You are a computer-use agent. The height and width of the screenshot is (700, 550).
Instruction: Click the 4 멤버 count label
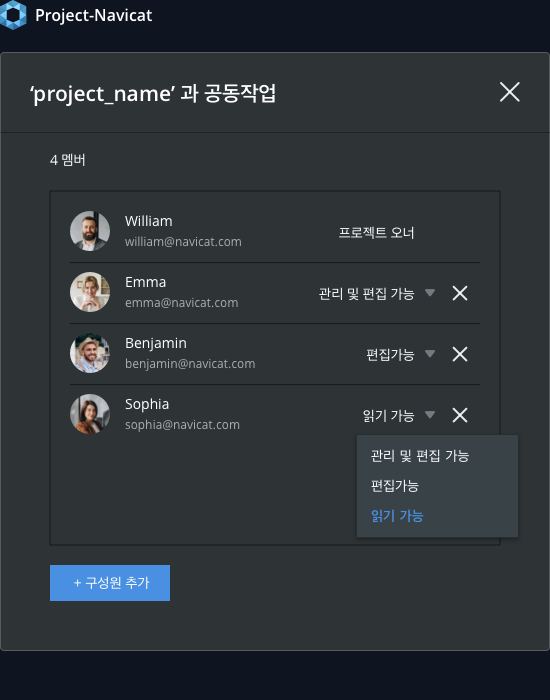tap(67, 160)
